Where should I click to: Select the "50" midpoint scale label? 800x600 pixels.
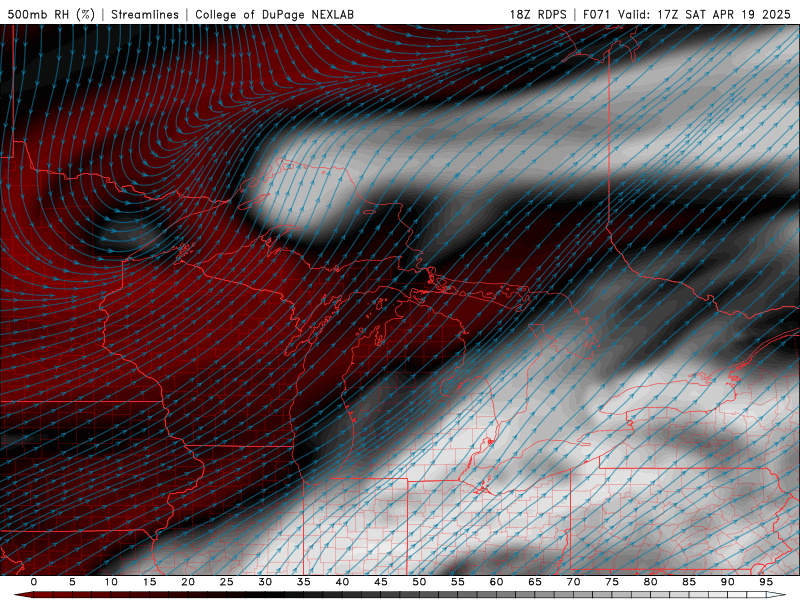point(419,582)
